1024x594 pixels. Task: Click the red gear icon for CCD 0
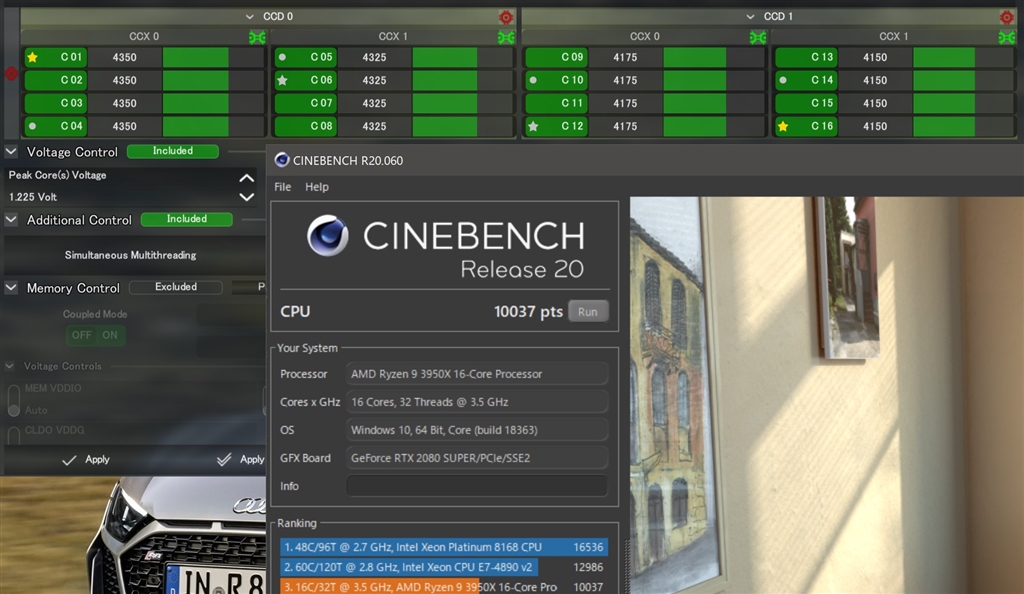505,17
